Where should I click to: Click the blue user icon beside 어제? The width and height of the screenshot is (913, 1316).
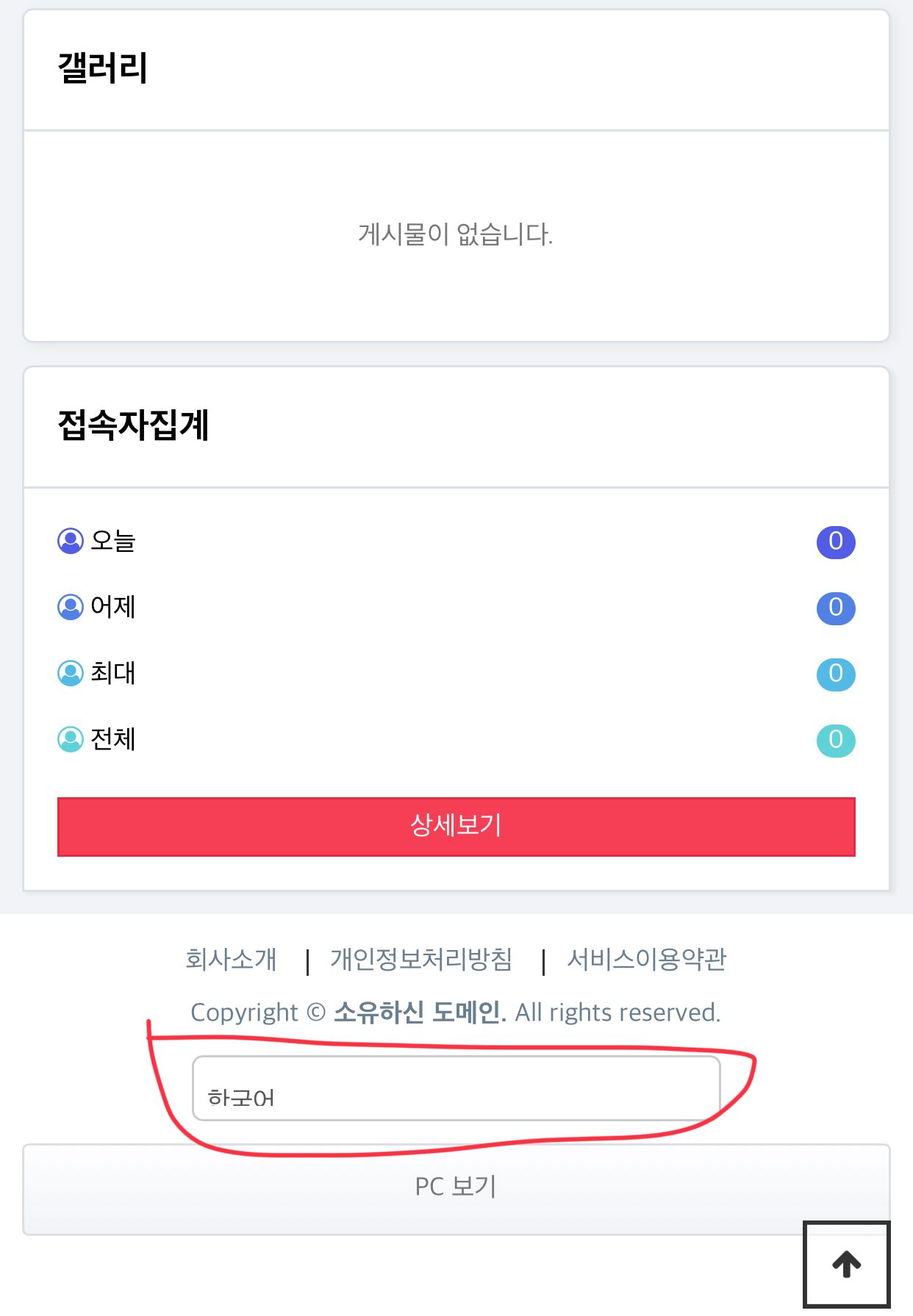71,607
